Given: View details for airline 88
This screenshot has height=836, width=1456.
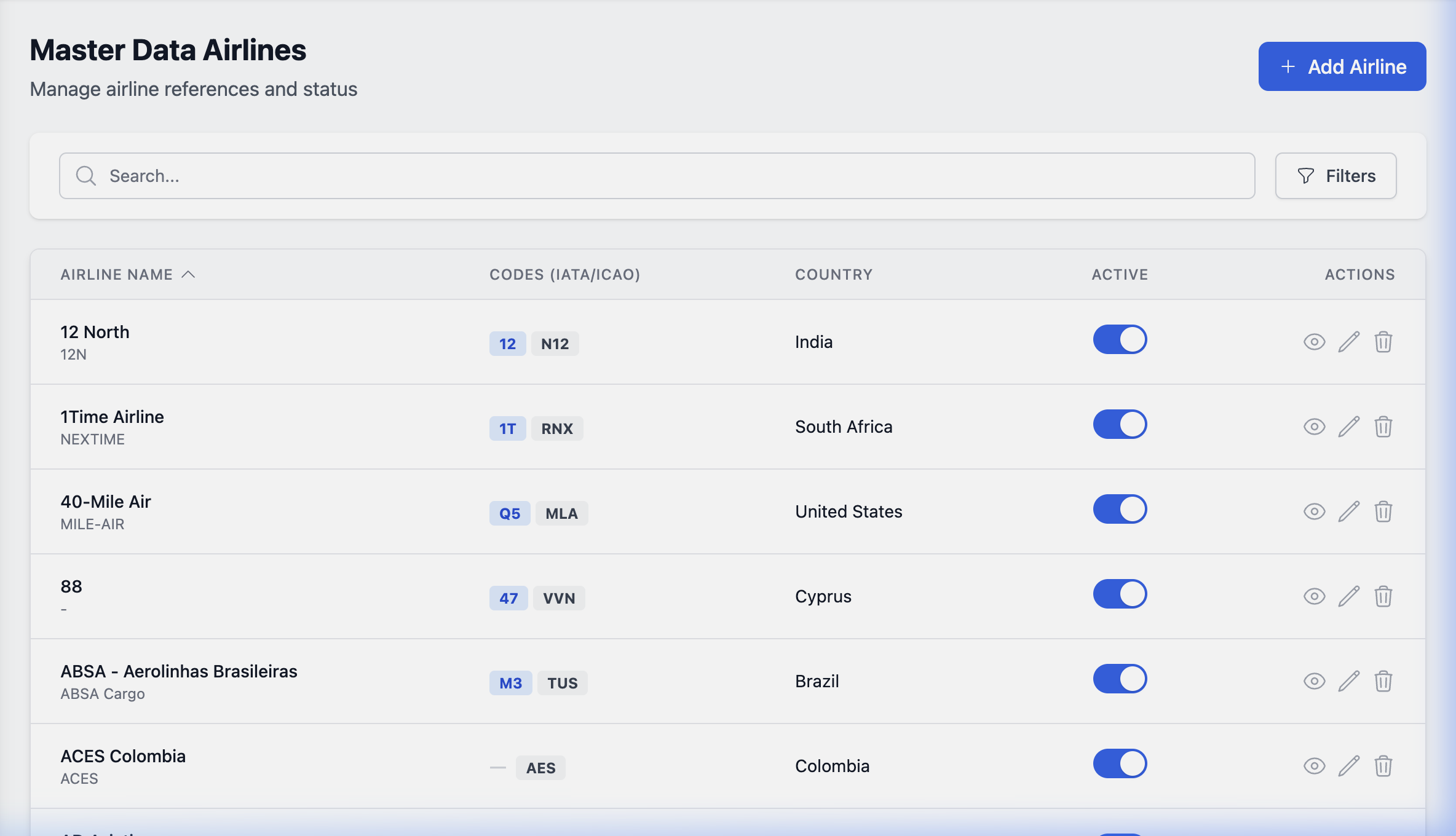Looking at the screenshot, I should point(1314,596).
